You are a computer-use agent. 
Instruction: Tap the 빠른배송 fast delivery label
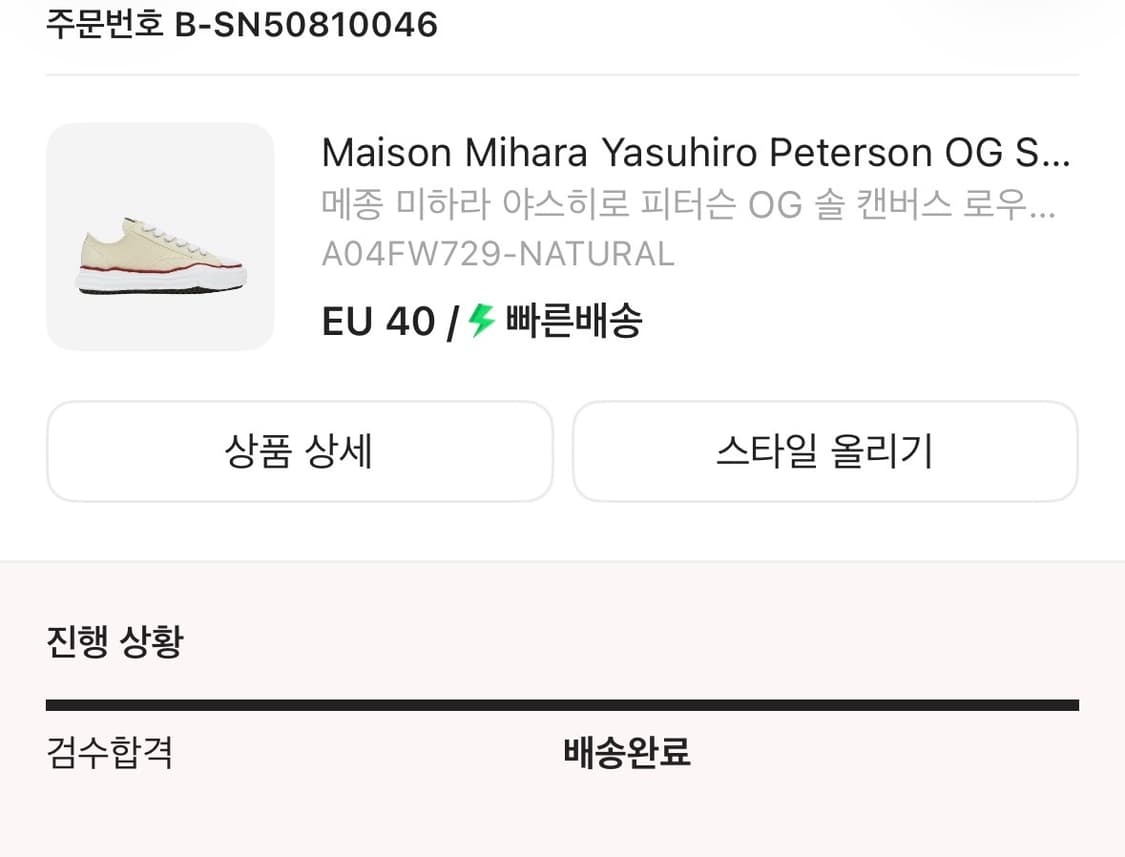pos(574,322)
